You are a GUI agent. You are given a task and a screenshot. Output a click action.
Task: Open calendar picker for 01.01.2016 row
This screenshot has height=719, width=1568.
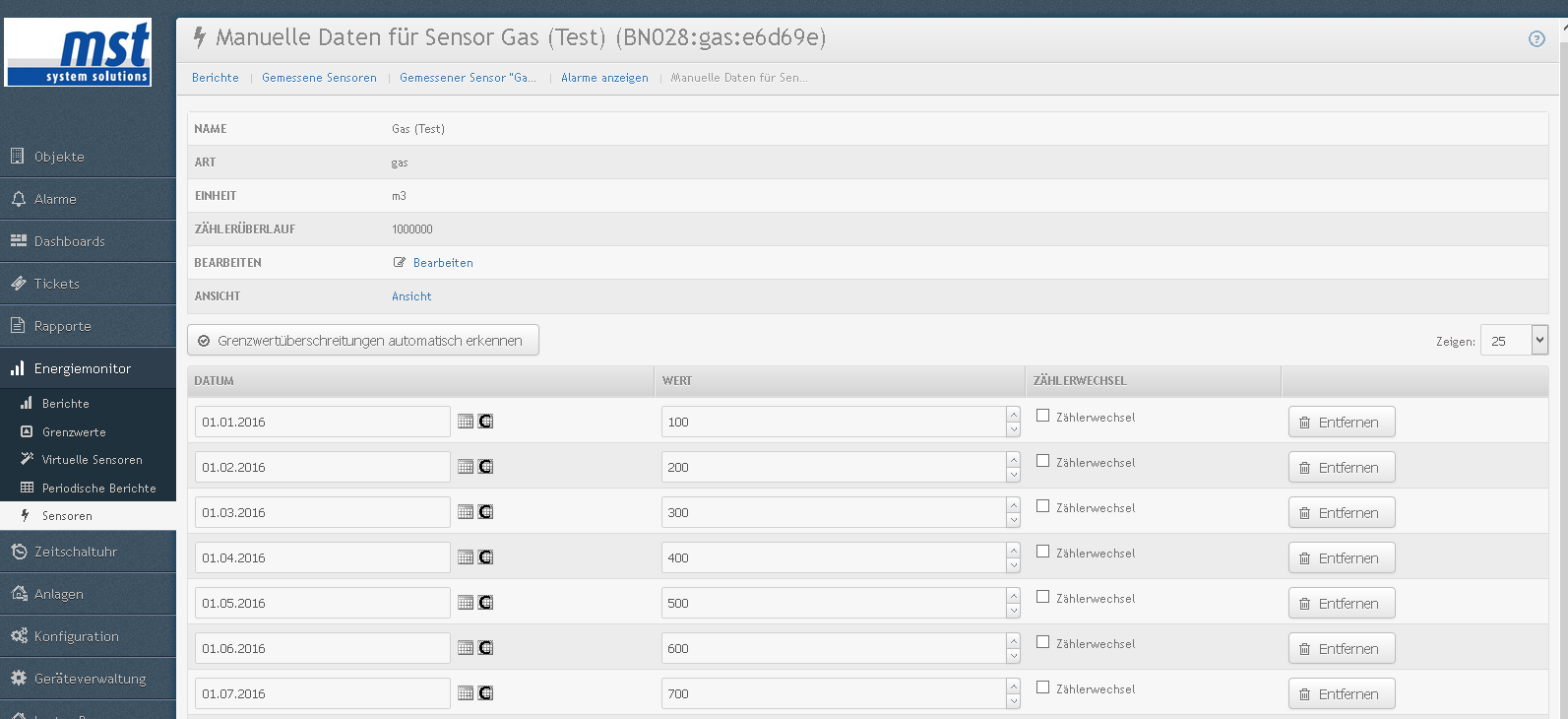click(x=466, y=422)
